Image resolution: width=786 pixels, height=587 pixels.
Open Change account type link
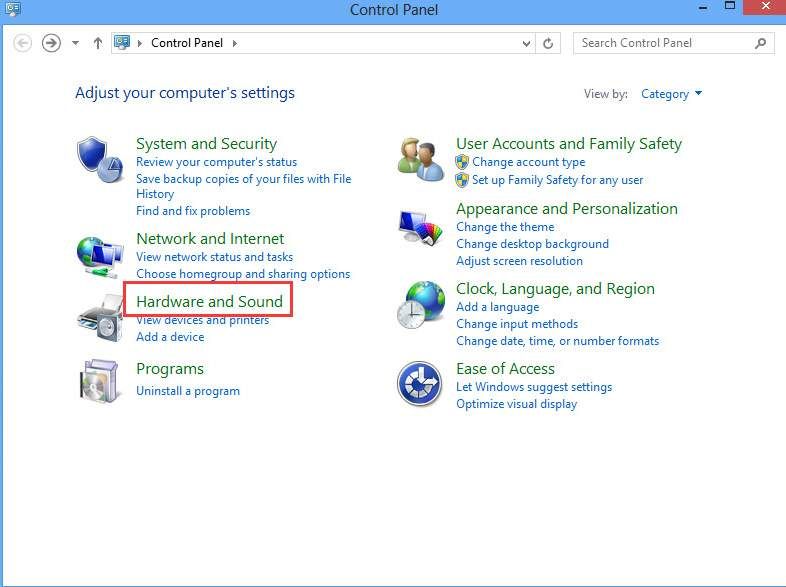(528, 162)
